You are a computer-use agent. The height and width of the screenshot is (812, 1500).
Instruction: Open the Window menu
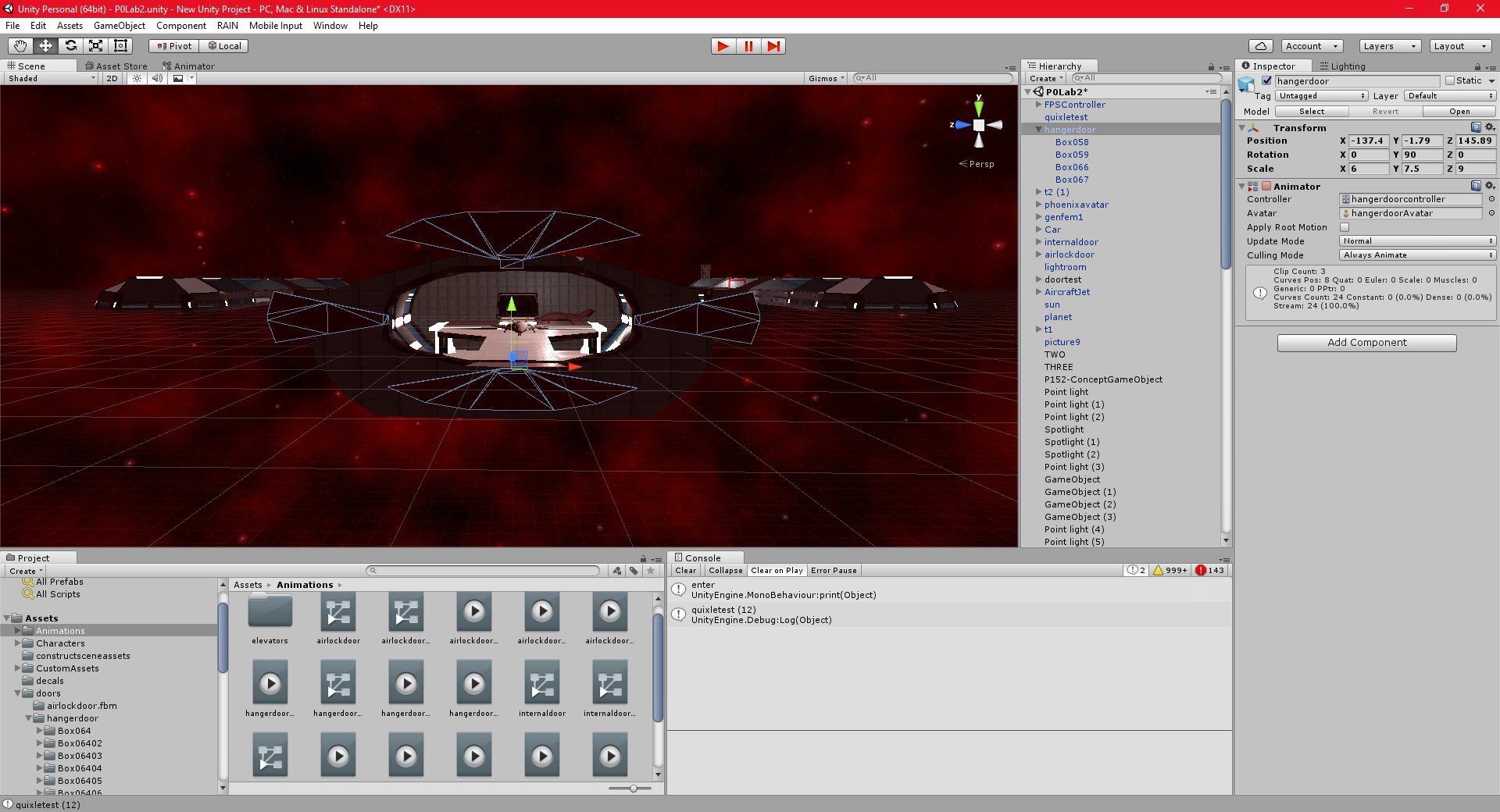click(330, 26)
